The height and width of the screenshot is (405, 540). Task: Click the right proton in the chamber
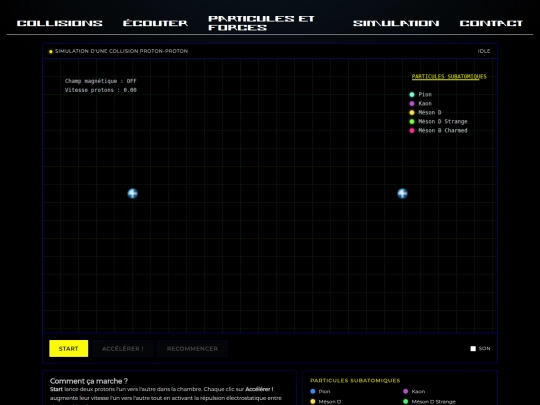(402, 194)
